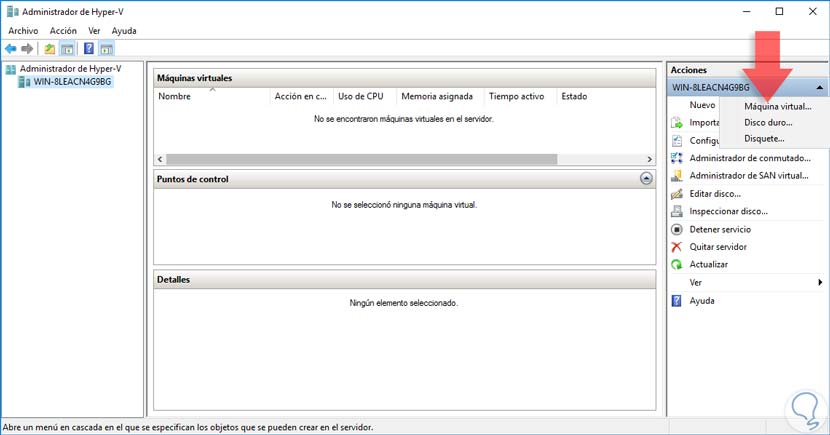Expand the Ver submenu arrow in Acciones
830x435 pixels.
tap(820, 283)
